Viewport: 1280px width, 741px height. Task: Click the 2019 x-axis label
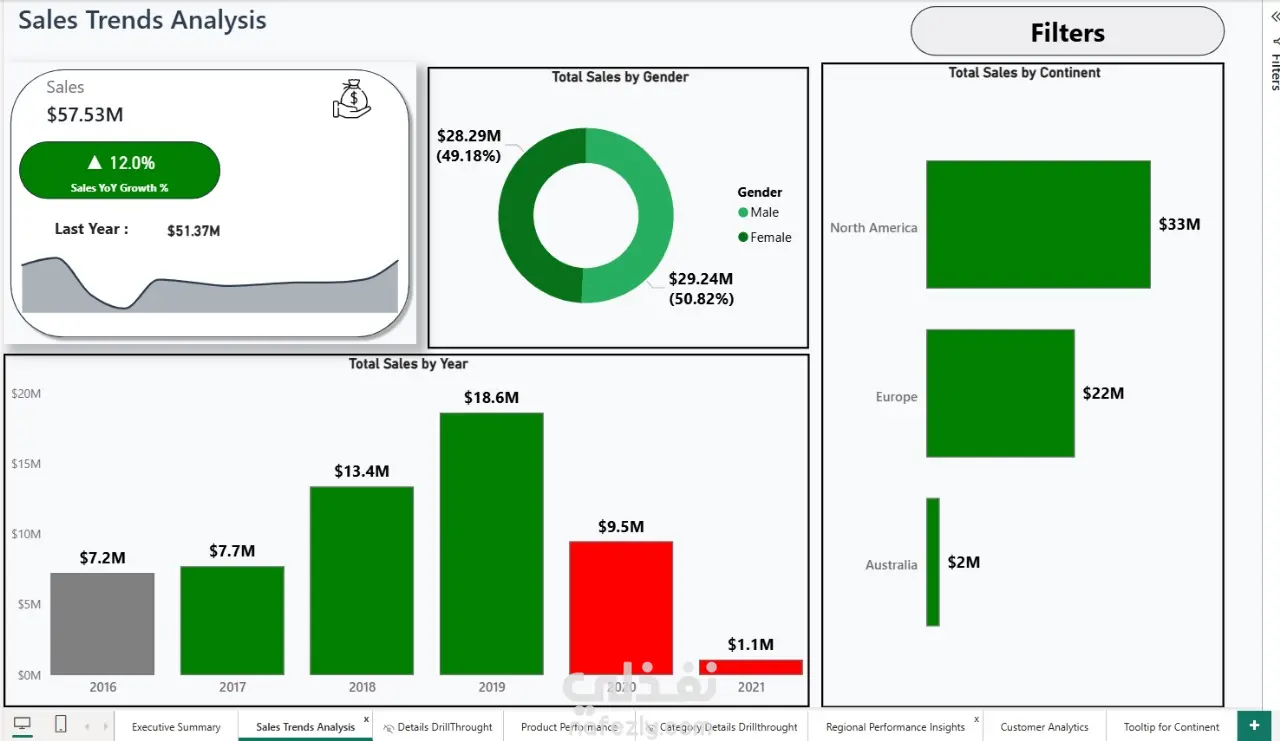tap(491, 687)
